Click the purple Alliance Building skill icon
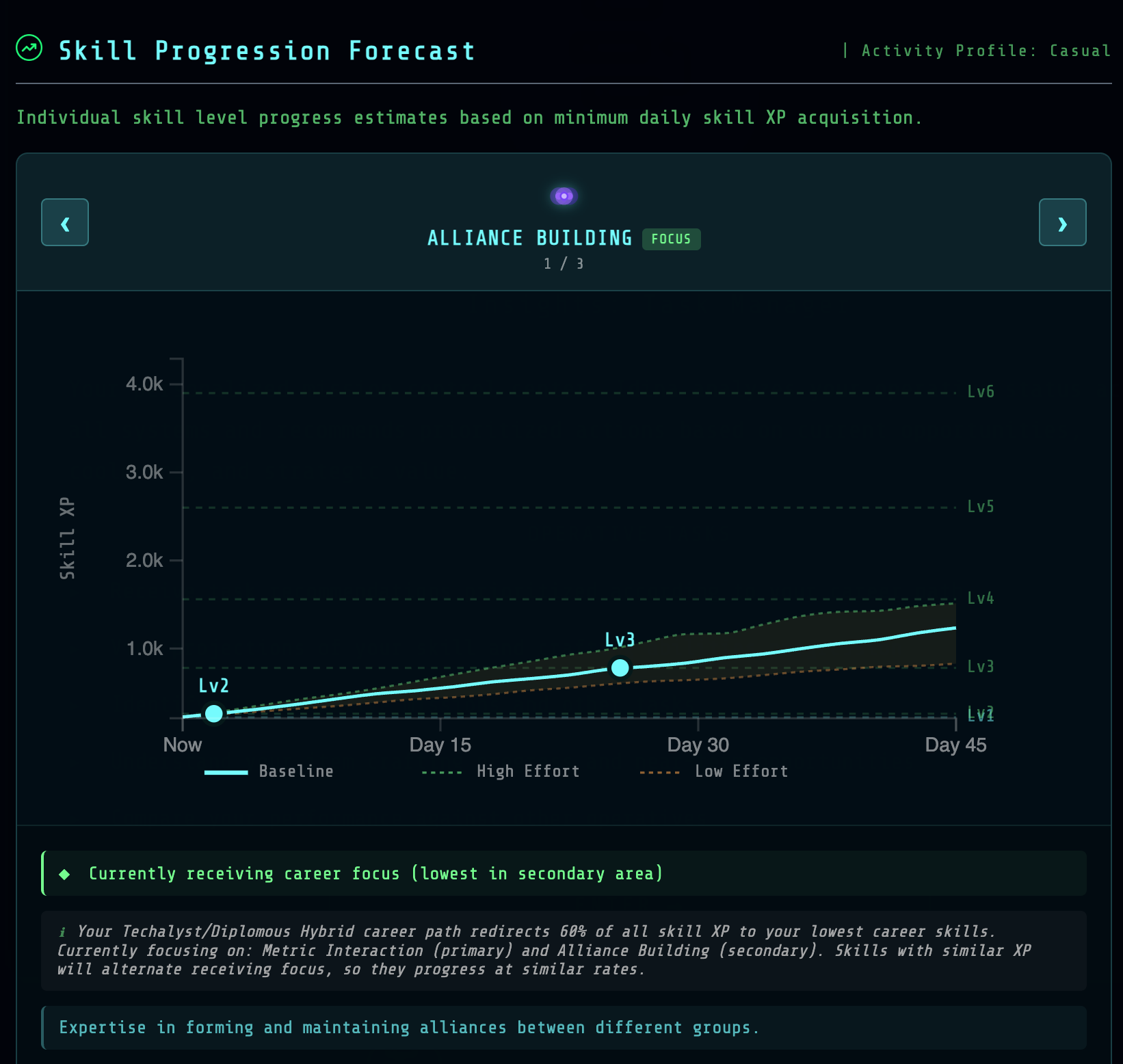This screenshot has height=1064, width=1123. click(x=564, y=196)
